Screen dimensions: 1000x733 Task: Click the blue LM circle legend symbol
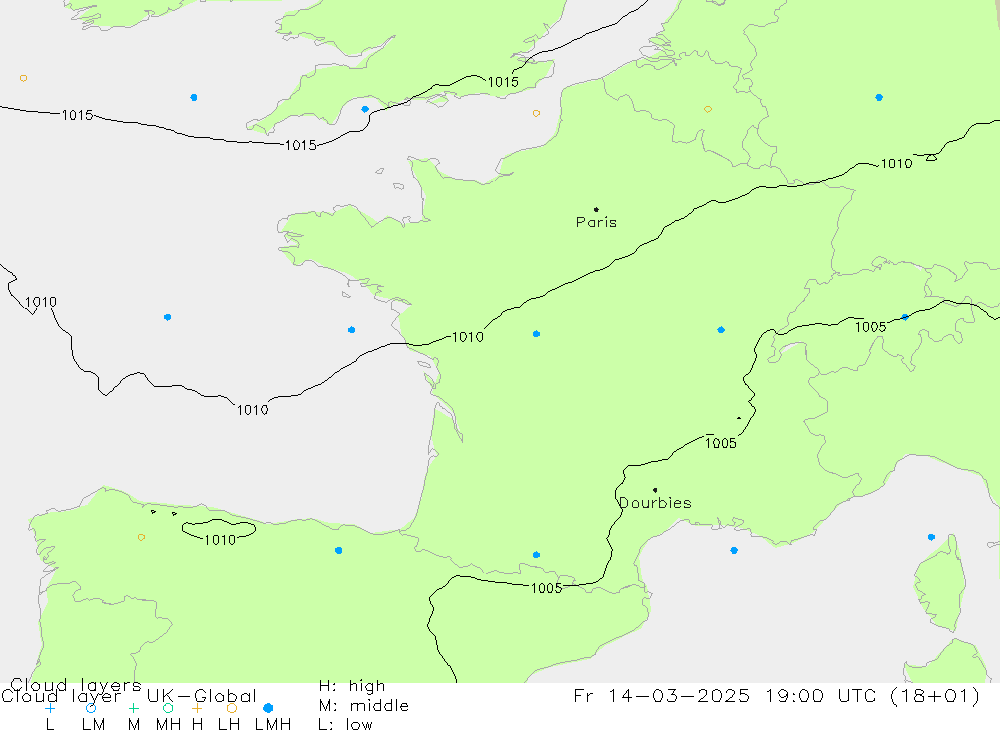(x=91, y=708)
